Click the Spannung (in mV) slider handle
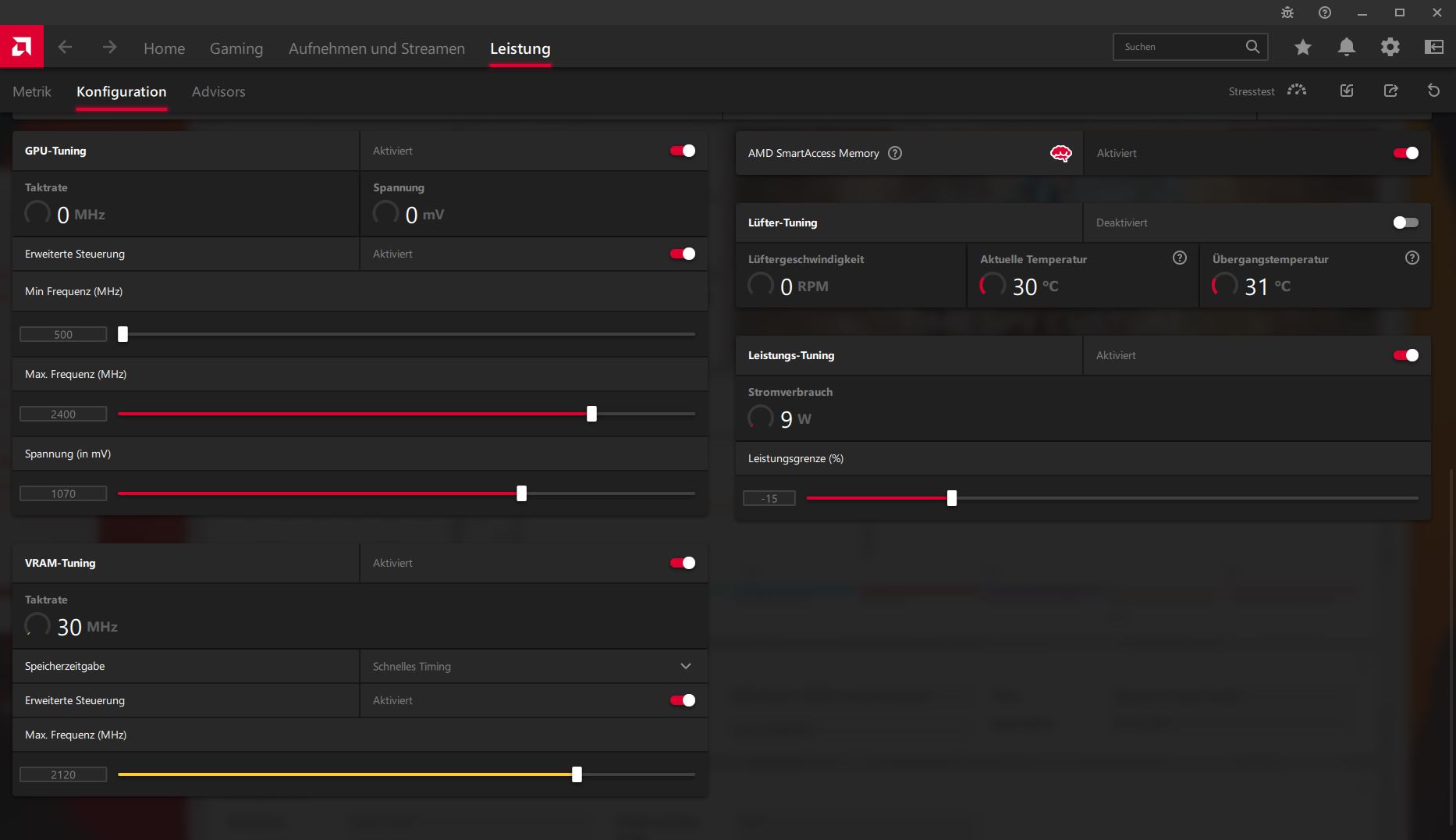 (521, 493)
